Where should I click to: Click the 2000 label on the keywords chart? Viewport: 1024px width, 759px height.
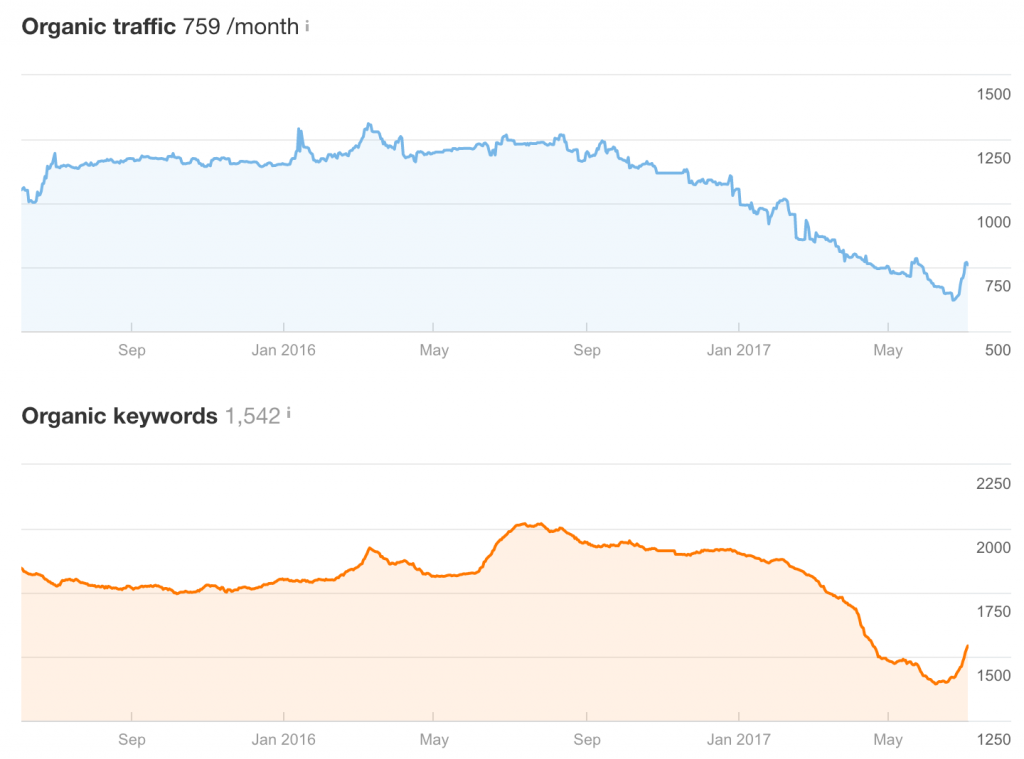pos(993,548)
